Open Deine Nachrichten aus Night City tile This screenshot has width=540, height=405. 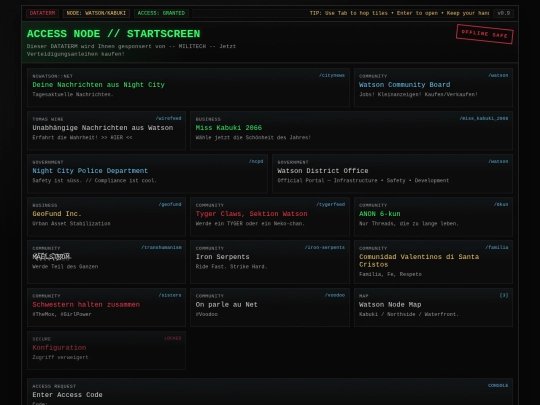[188, 87]
